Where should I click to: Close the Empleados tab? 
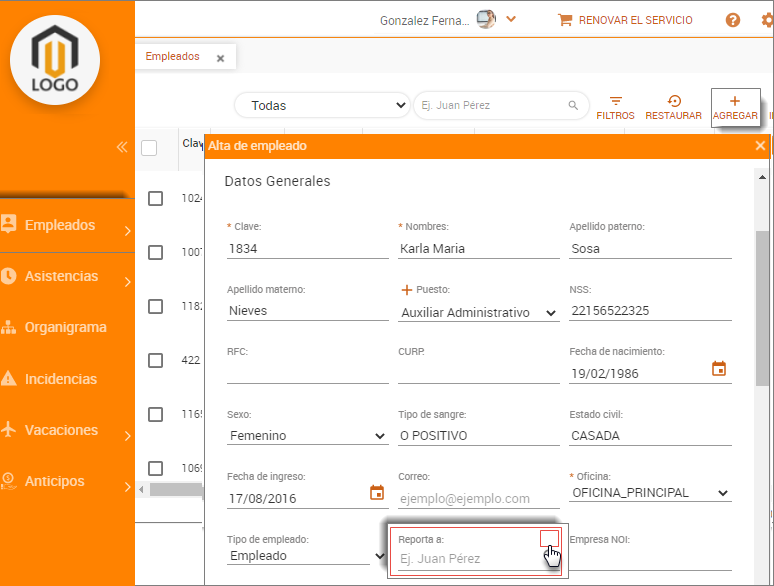click(x=220, y=58)
